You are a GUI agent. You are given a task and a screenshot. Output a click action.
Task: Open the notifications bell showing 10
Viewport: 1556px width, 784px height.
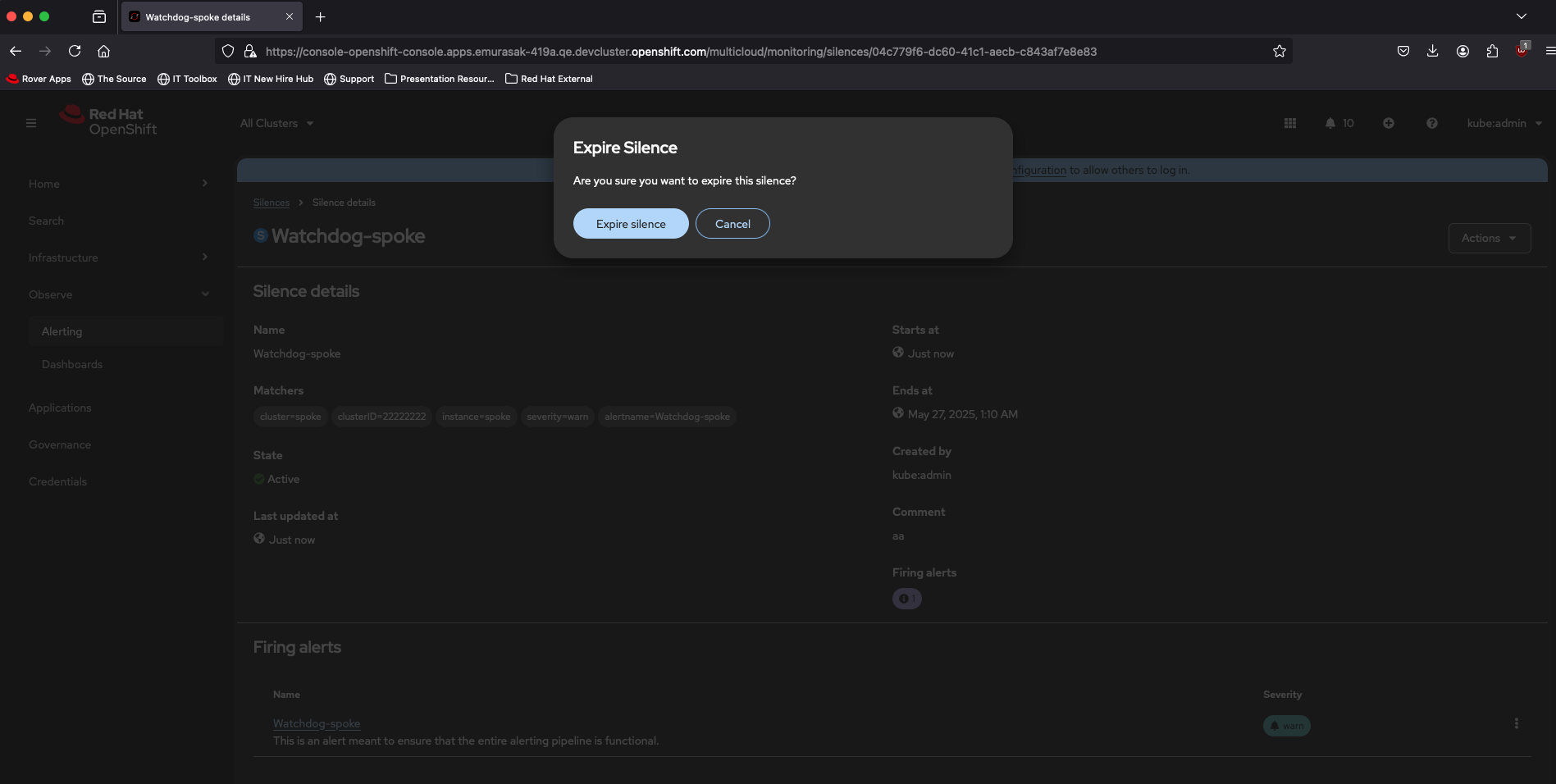pyautogui.click(x=1339, y=123)
